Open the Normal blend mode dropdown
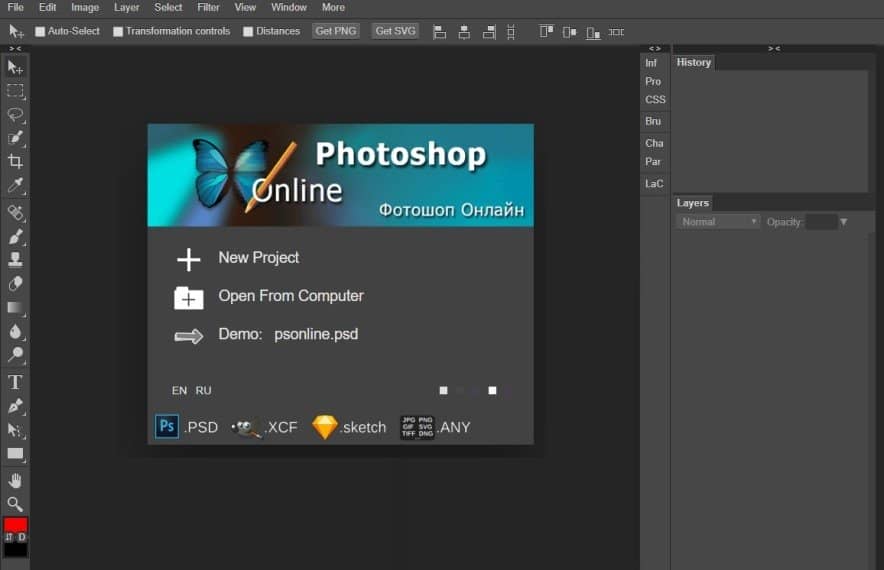The image size is (884, 570). tap(718, 222)
